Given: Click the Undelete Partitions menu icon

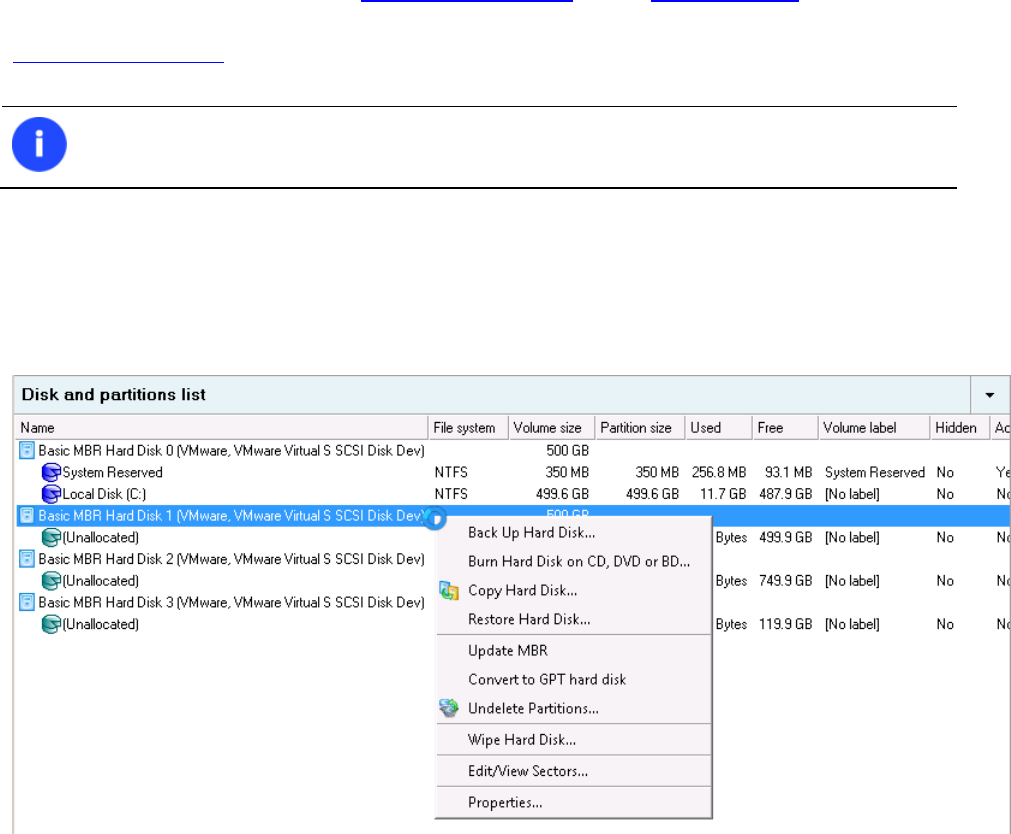Looking at the screenshot, I should tap(449, 708).
